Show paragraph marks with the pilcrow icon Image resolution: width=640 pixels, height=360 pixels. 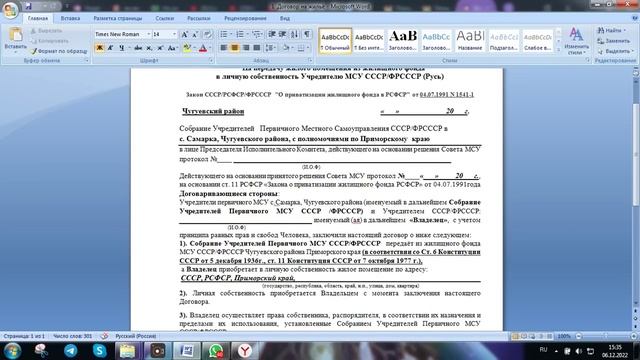pos(307,34)
